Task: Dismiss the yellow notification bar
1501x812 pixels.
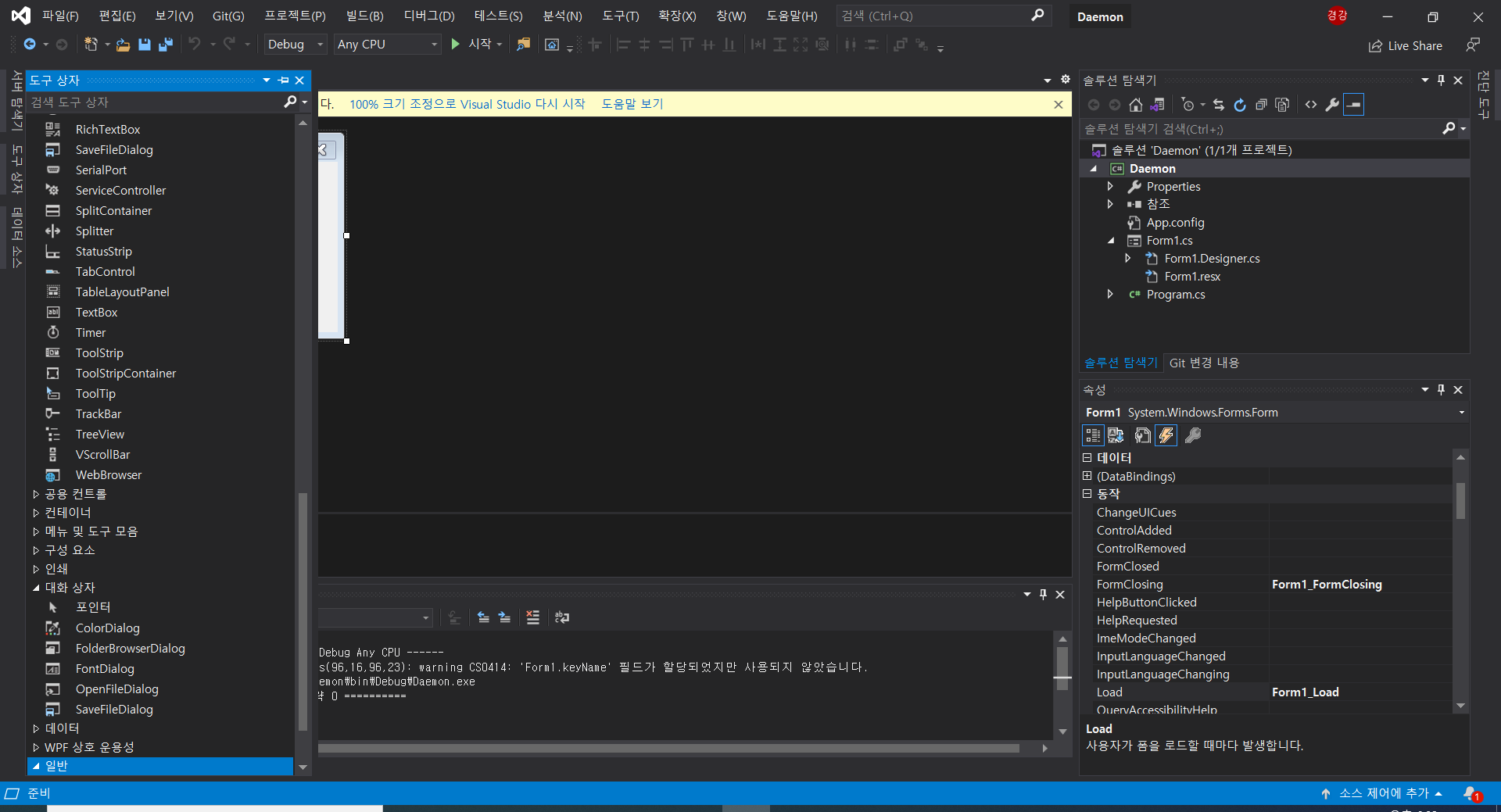Action: coord(1059,105)
